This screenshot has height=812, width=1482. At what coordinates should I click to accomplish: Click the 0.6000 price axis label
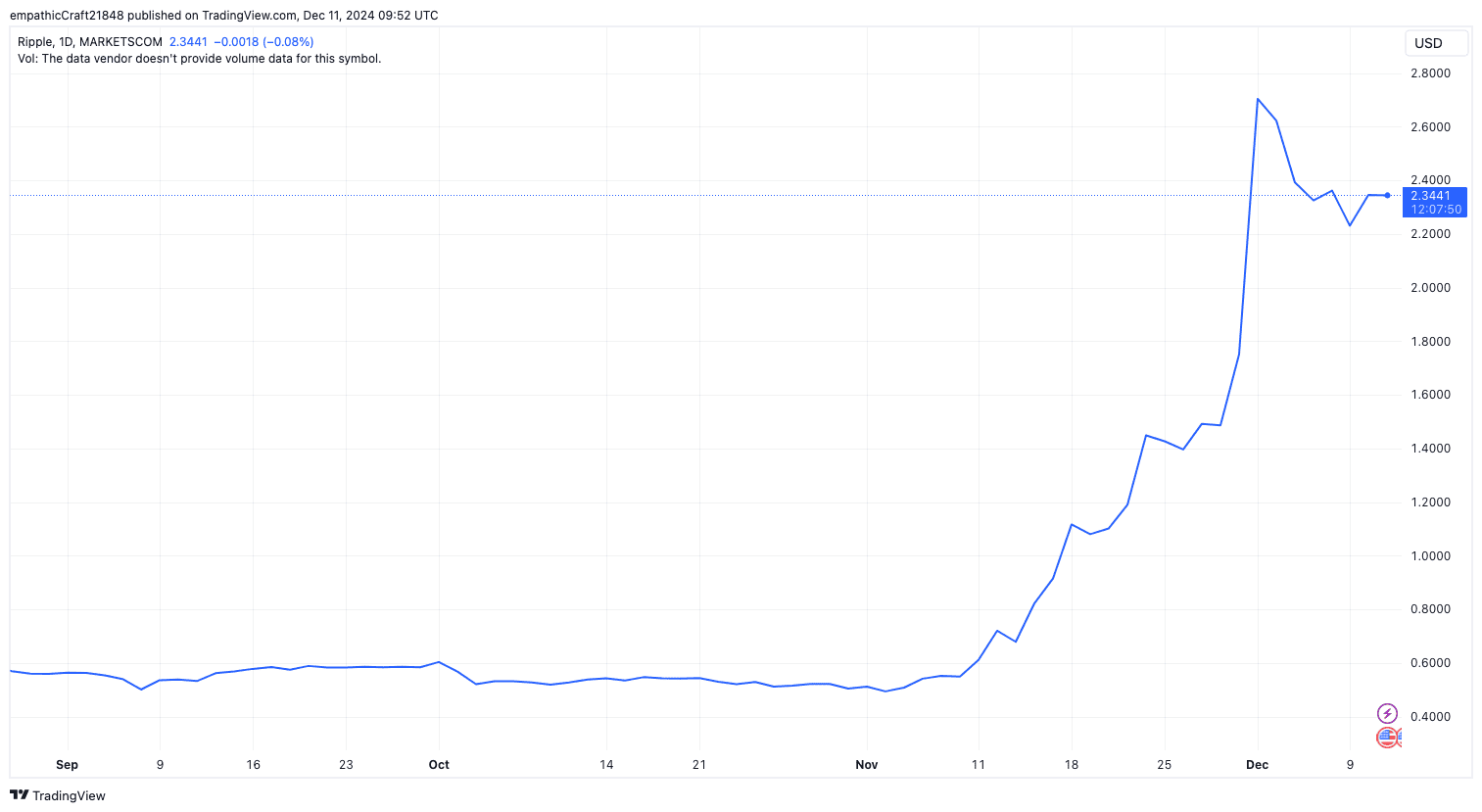(x=1430, y=663)
